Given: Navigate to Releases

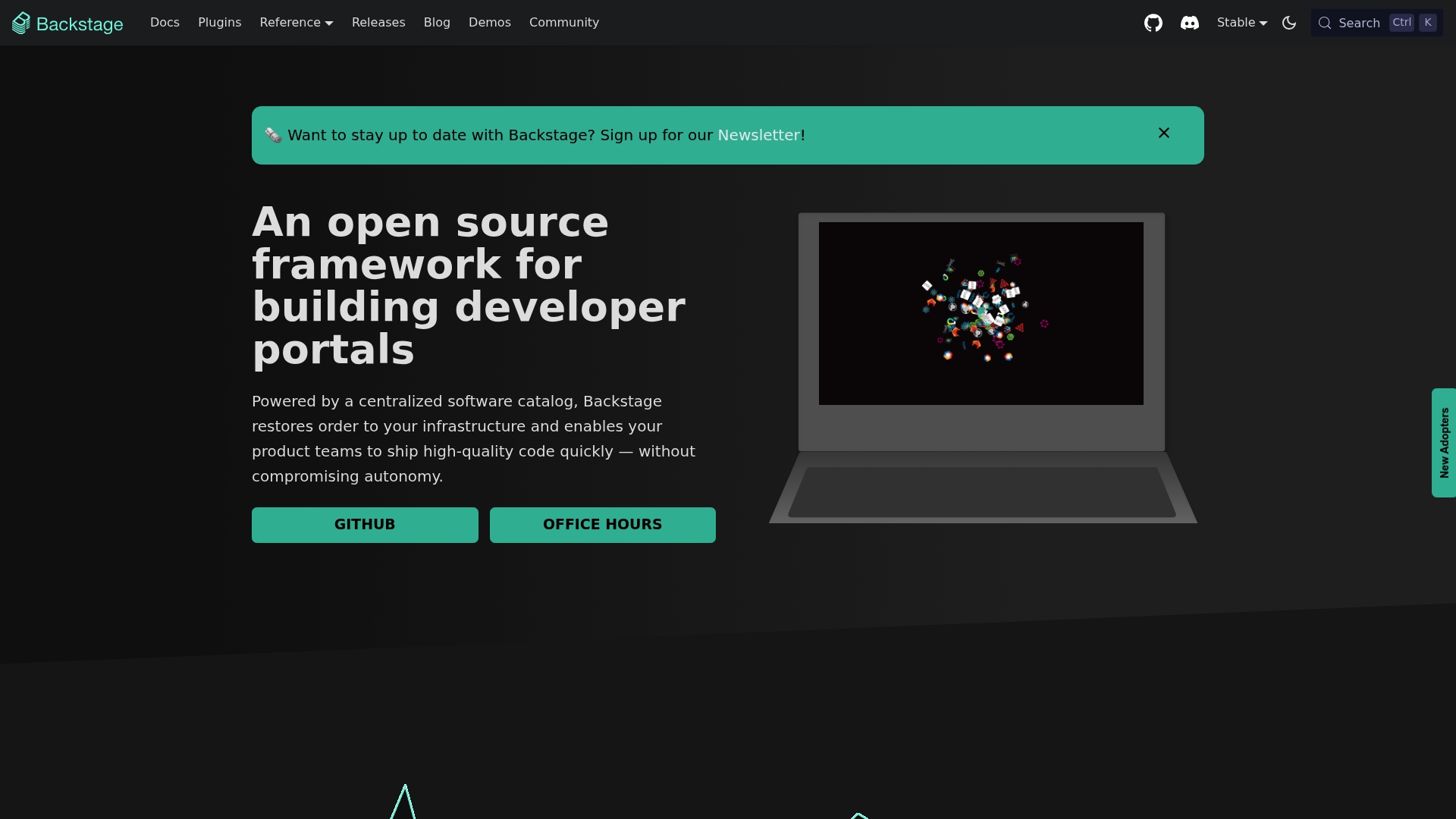Looking at the screenshot, I should pyautogui.click(x=378, y=23).
